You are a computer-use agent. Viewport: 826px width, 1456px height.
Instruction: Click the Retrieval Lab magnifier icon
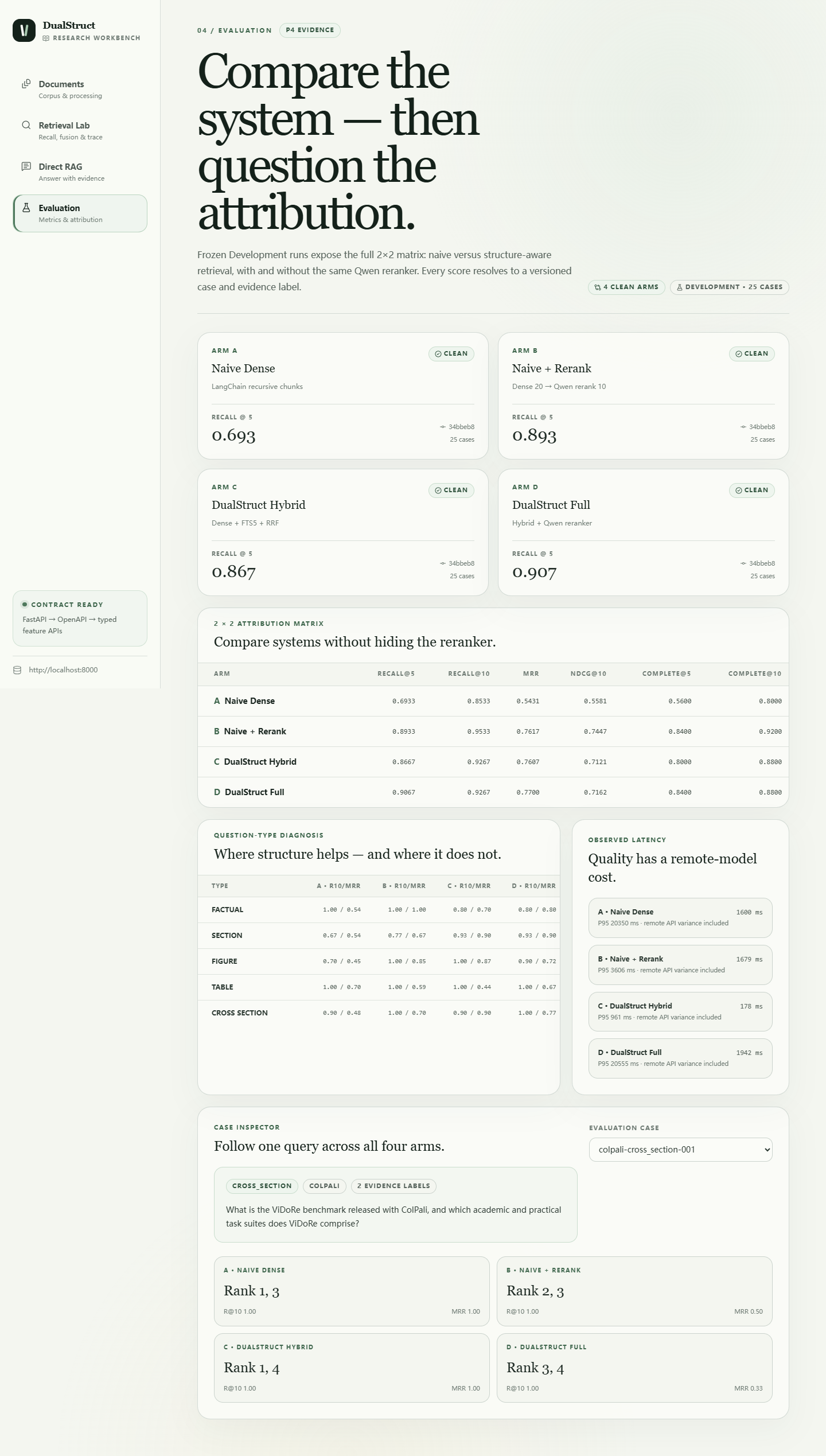(26, 125)
